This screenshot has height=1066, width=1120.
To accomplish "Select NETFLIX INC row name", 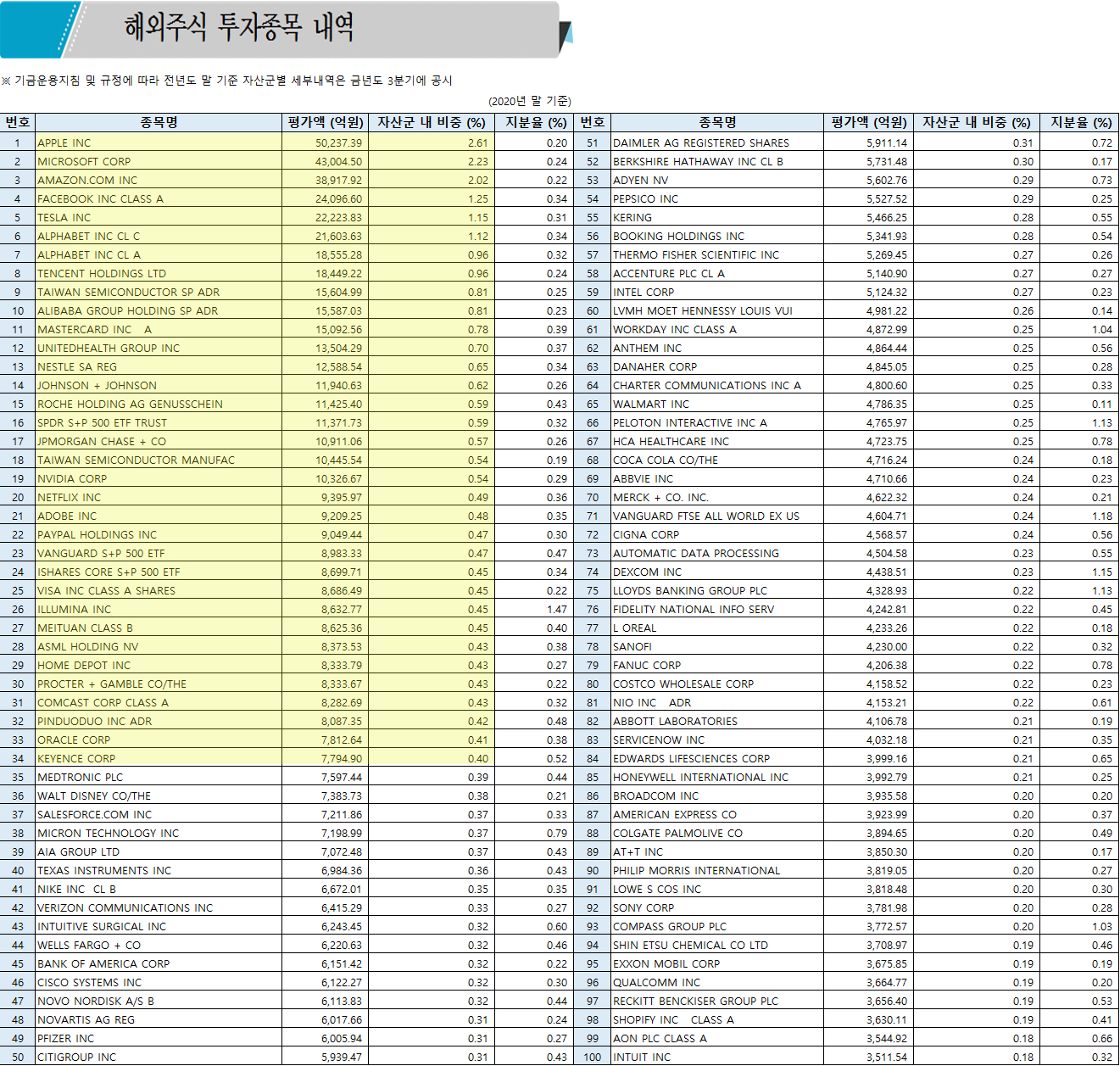I will 159,497.
